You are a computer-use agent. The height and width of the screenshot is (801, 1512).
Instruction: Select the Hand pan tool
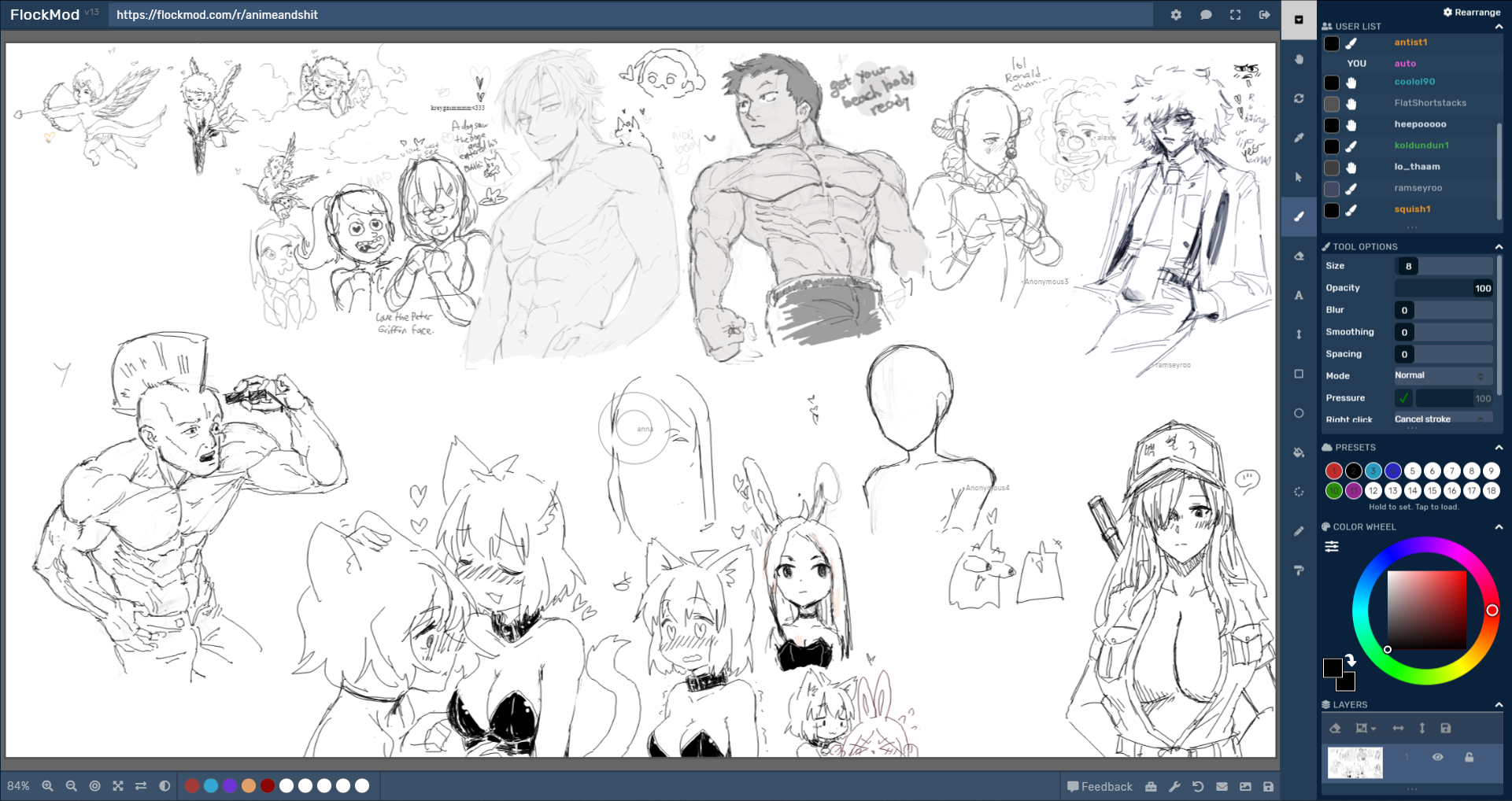pyautogui.click(x=1299, y=59)
